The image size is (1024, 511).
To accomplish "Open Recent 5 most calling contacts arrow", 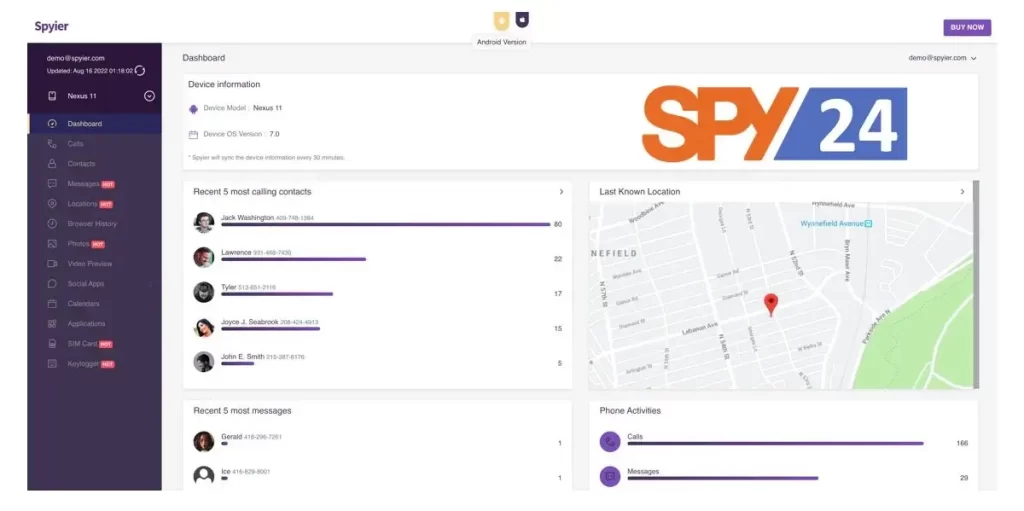I will tap(561, 192).
